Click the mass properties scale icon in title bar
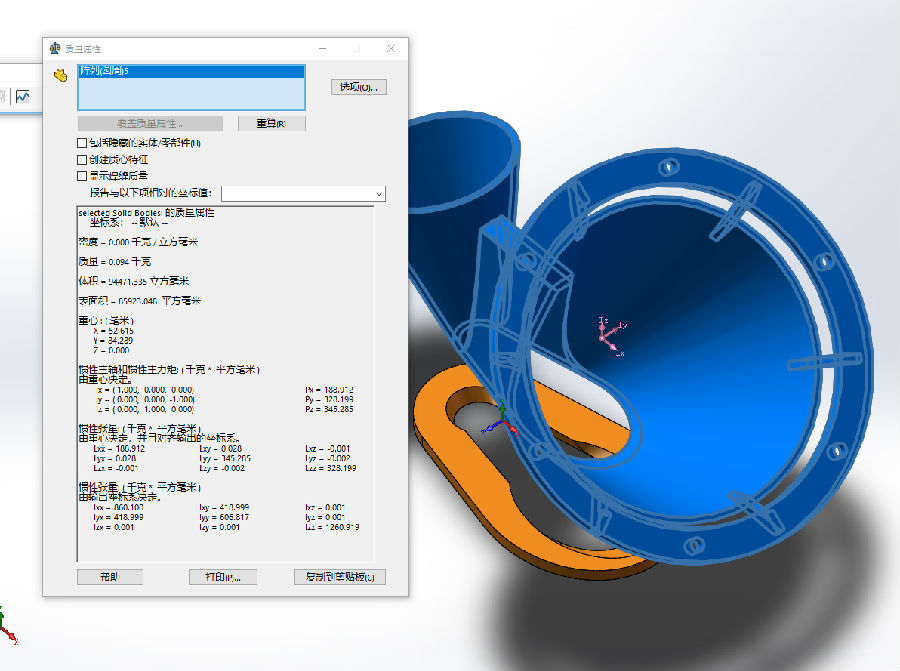The height and width of the screenshot is (671, 900). point(55,49)
